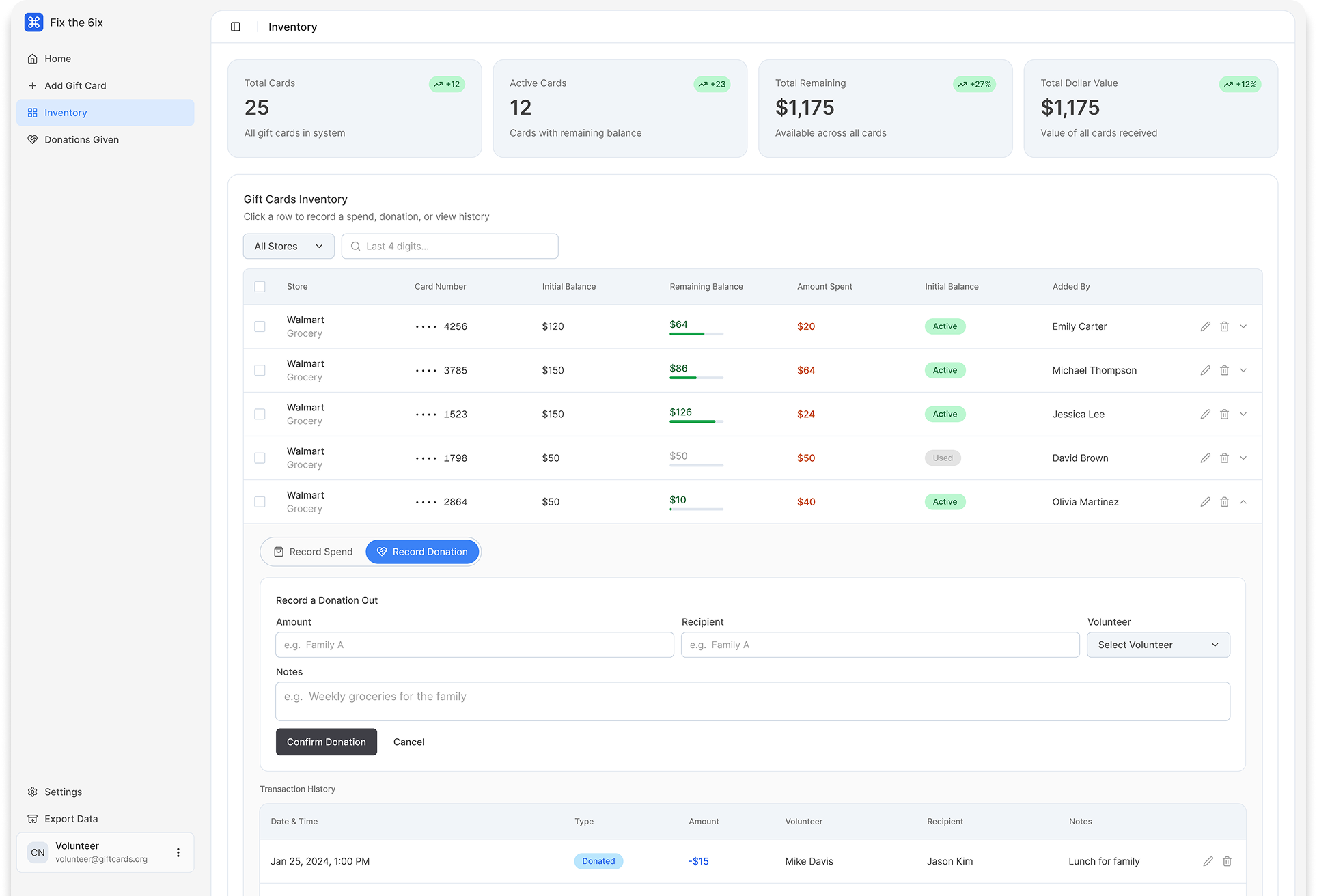1317x896 pixels.
Task: Open the All Stores filter dropdown
Action: pyautogui.click(x=288, y=247)
